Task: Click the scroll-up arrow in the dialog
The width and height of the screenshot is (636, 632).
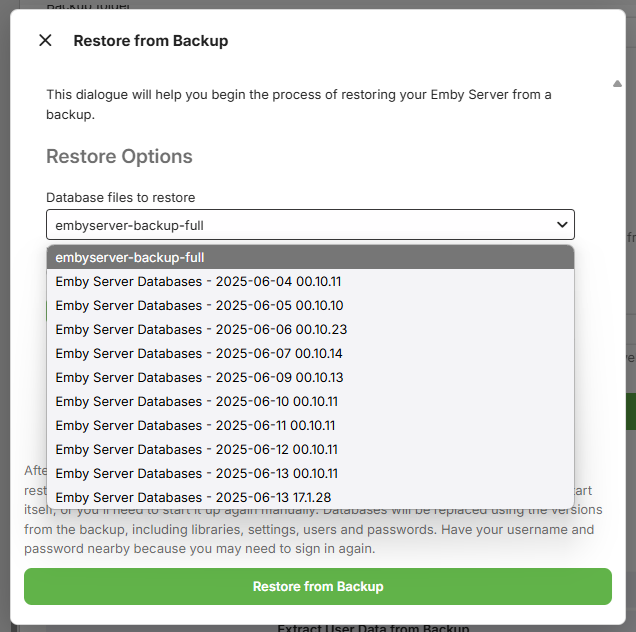Action: tap(617, 84)
